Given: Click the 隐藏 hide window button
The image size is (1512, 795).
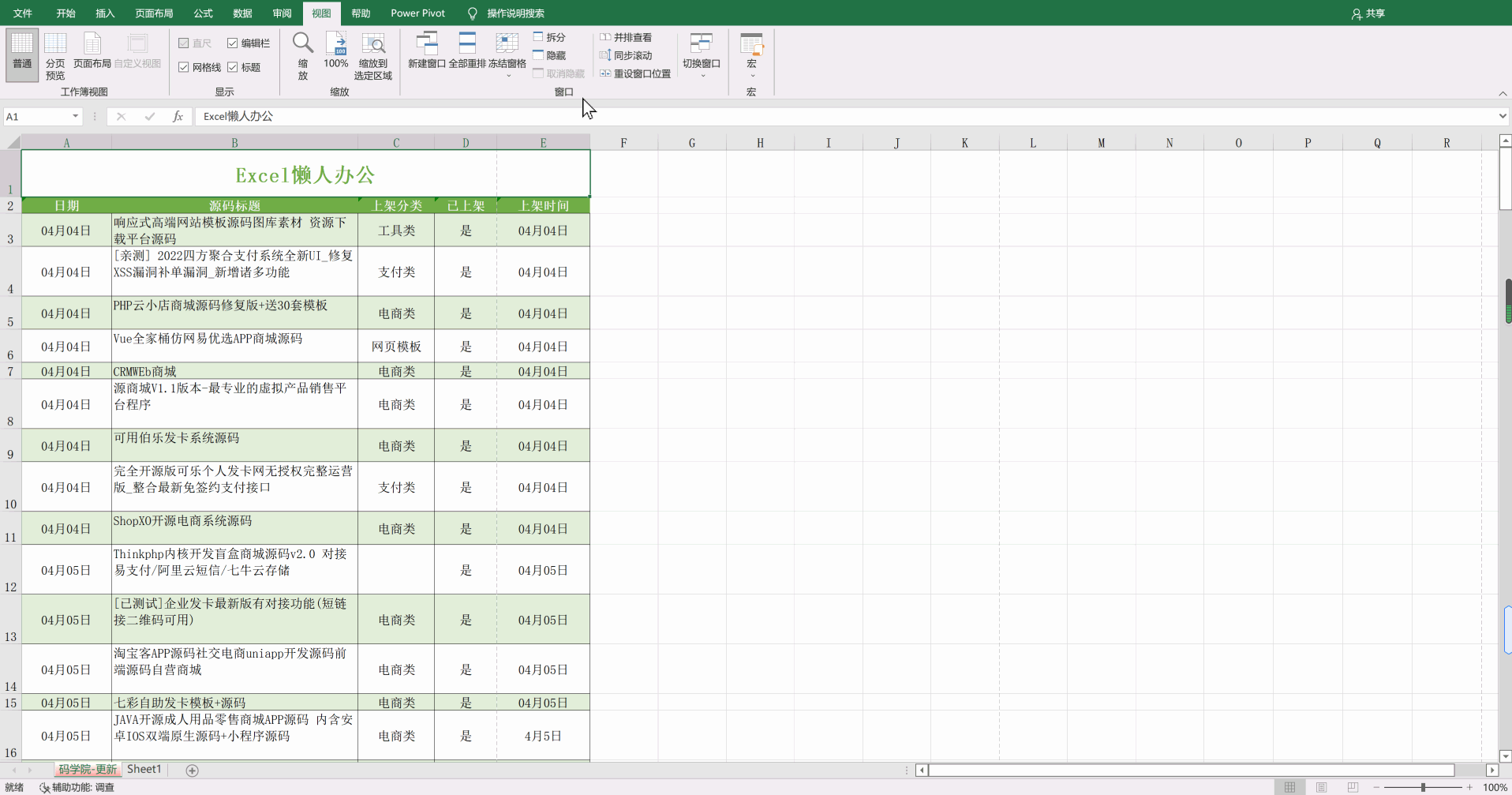Looking at the screenshot, I should tap(549, 55).
